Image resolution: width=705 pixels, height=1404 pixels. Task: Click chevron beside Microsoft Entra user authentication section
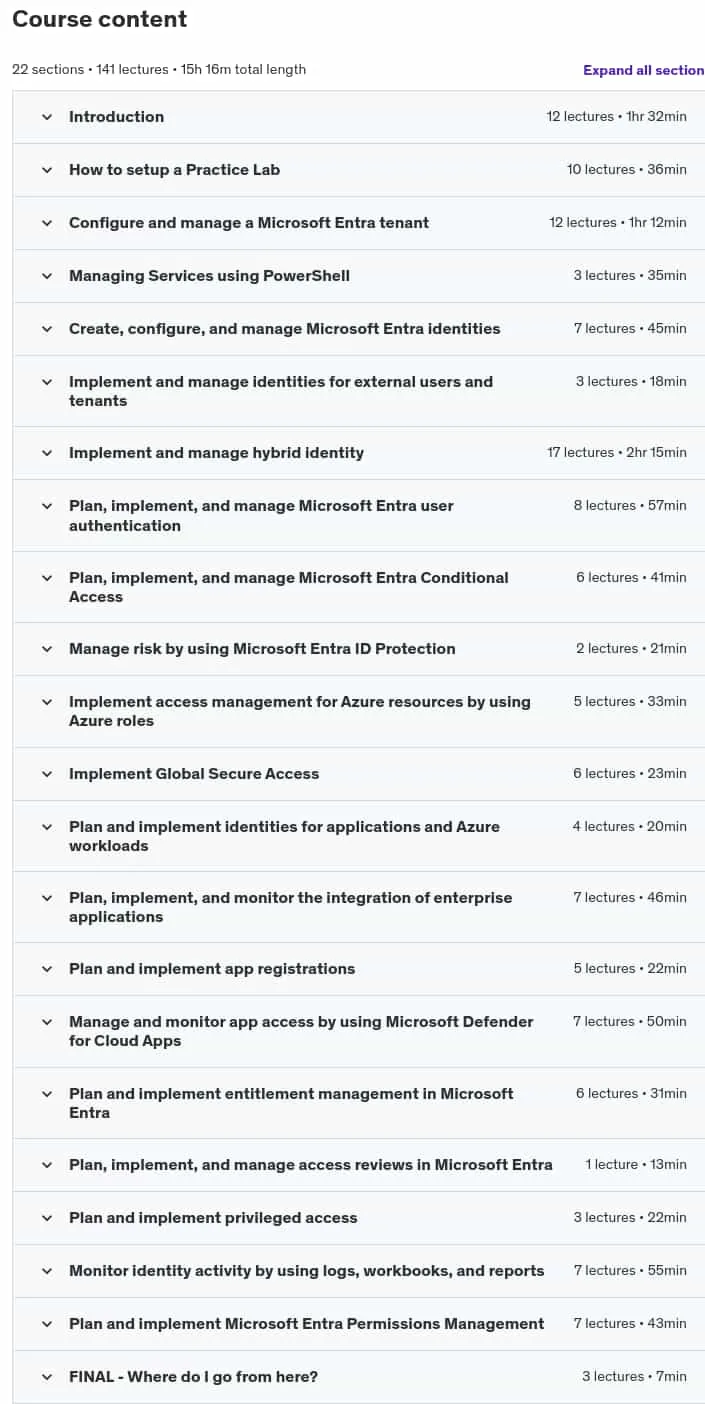pos(47,506)
